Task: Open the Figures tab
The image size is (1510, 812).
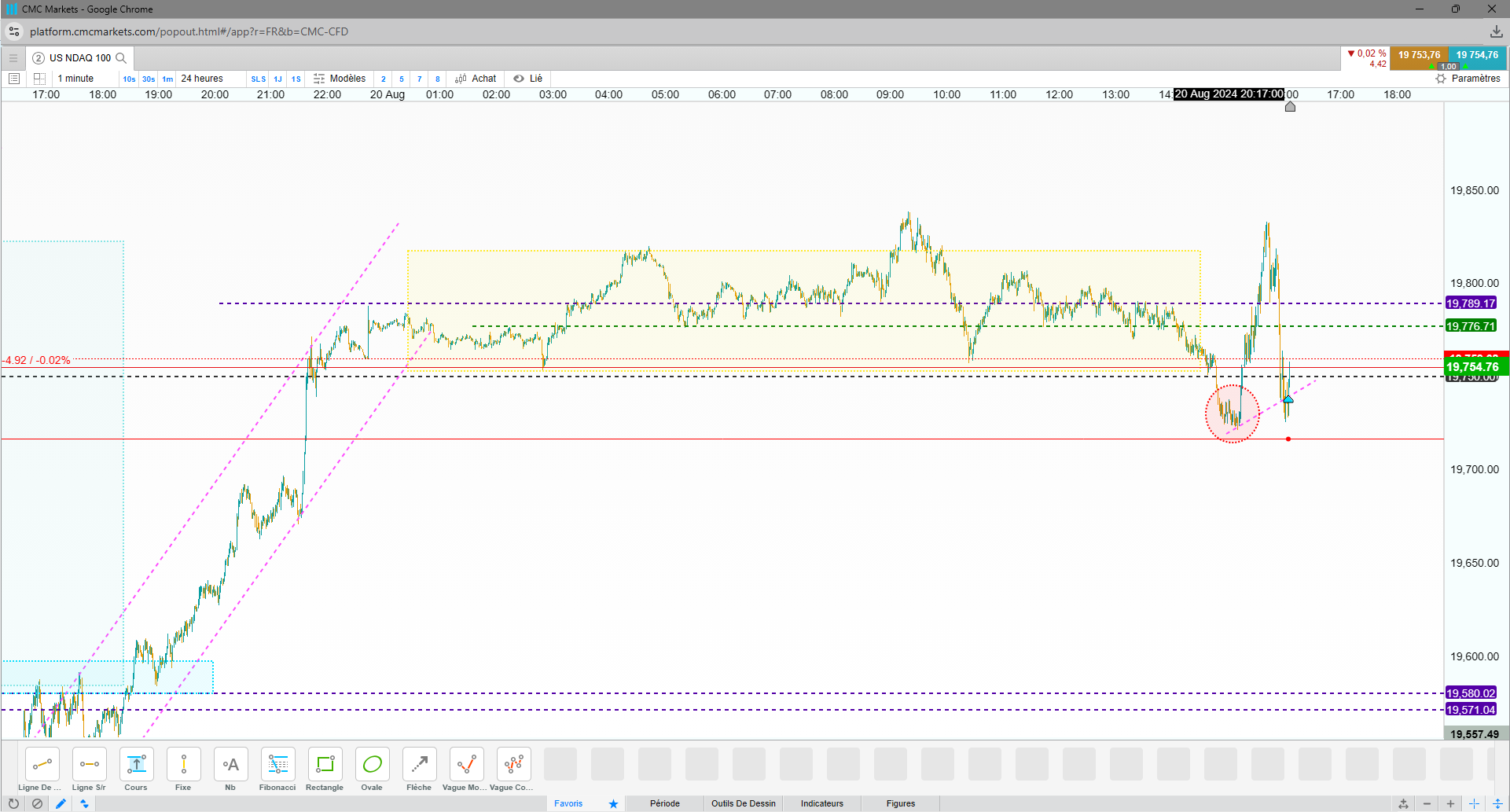Action: (x=901, y=803)
